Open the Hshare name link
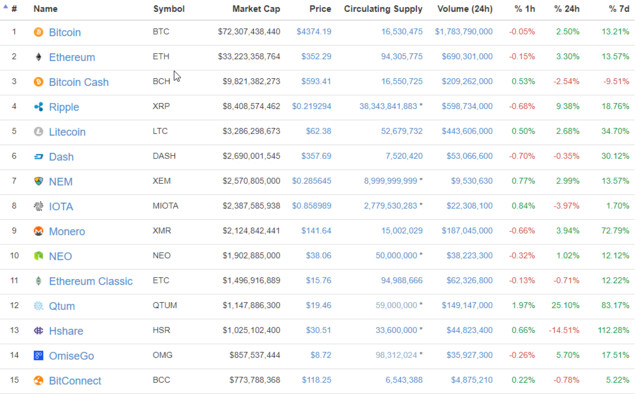Screen dimensions: 640x394 [x=66, y=331]
